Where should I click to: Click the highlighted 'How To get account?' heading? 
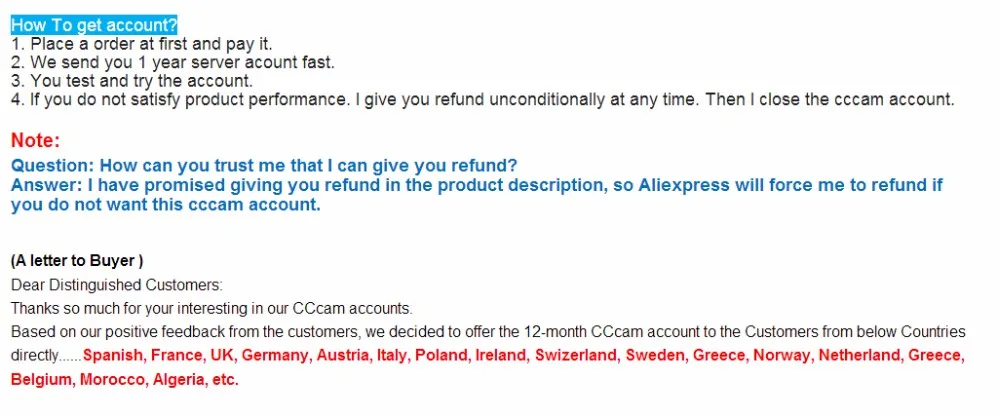point(94,26)
